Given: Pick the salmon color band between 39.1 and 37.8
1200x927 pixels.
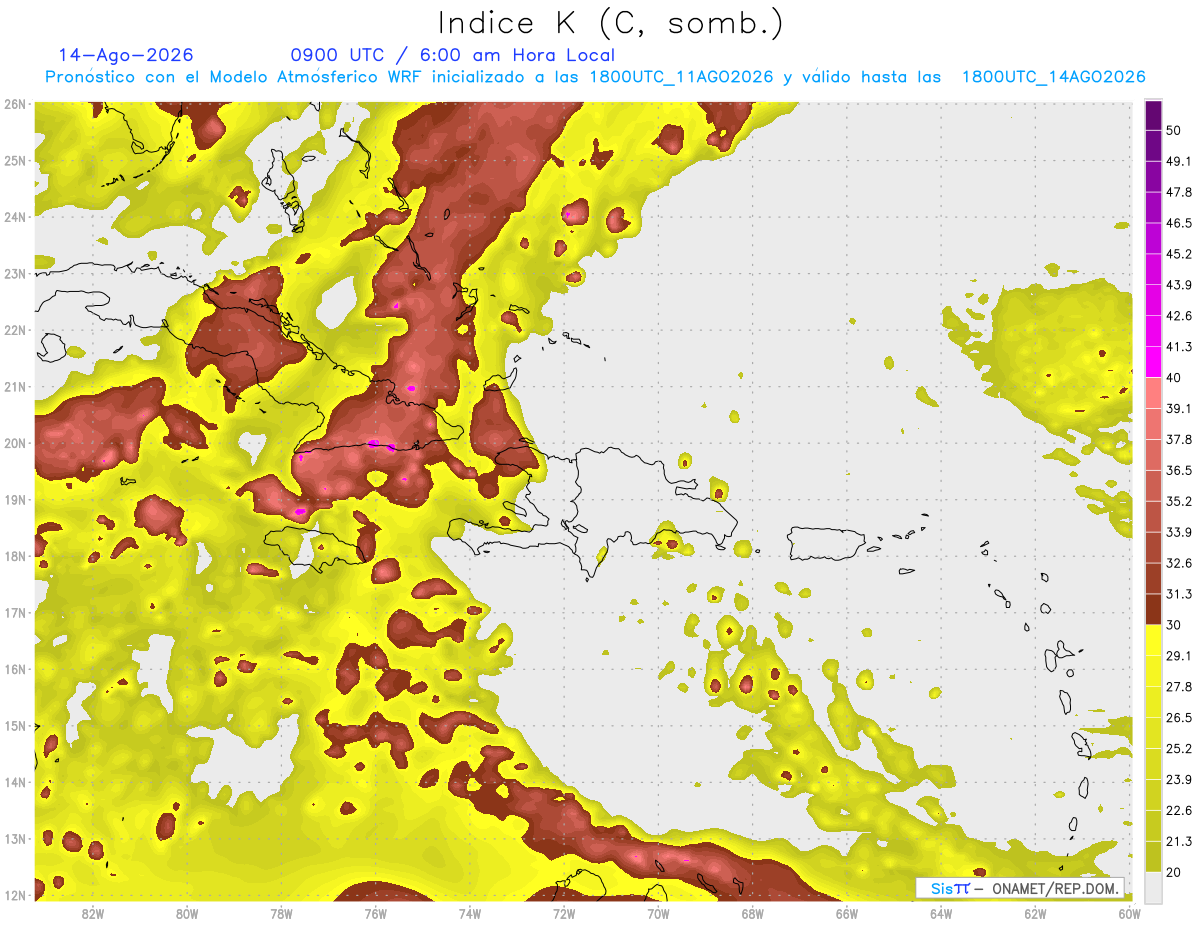Looking at the screenshot, I should tap(1153, 424).
